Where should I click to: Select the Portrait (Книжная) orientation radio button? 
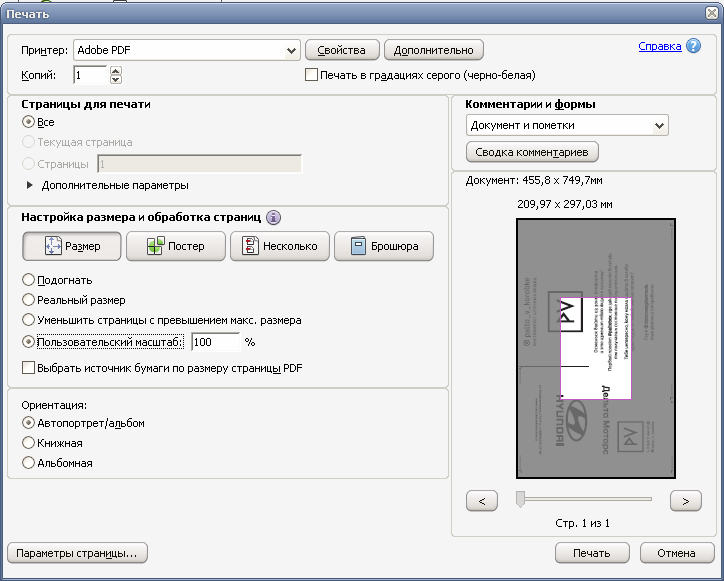[x=28, y=442]
